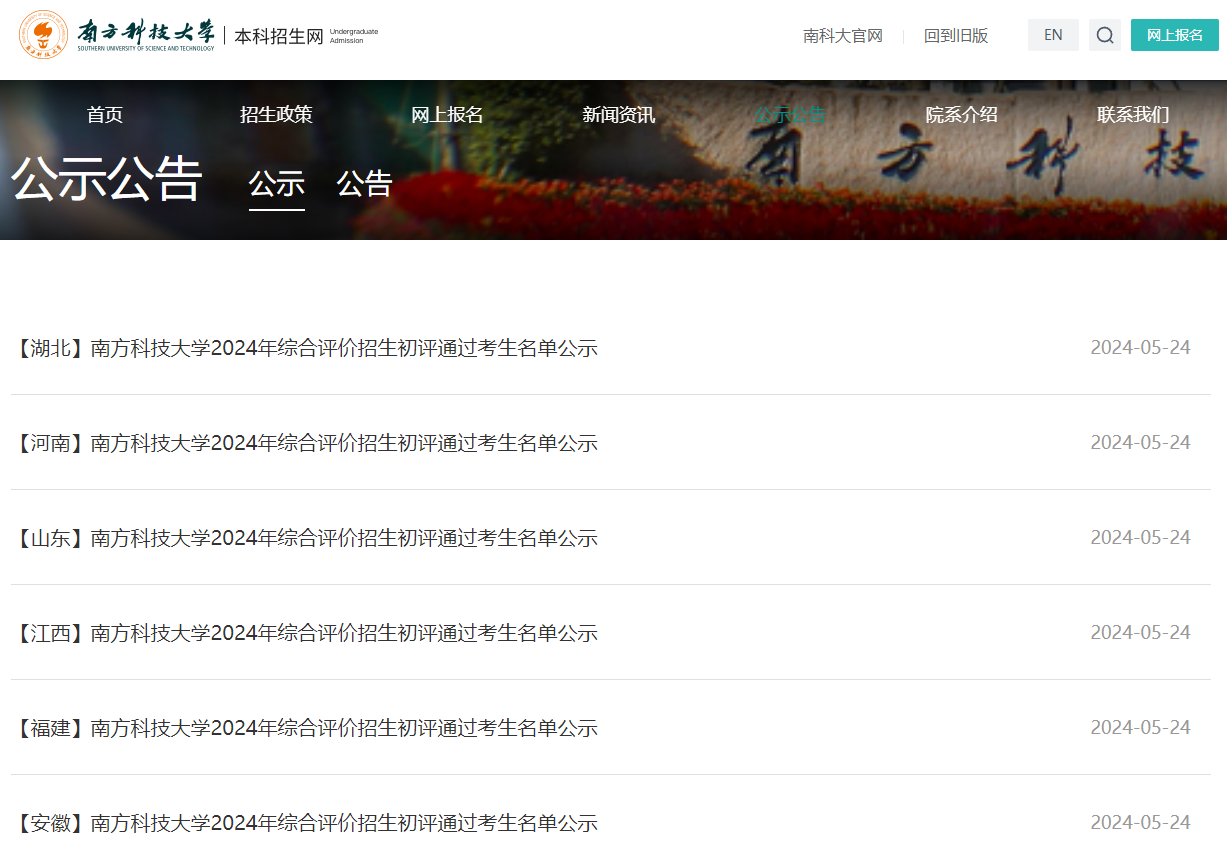1227x852 pixels.
Task: Open the 【福建】 admission list announcement
Action: pyautogui.click(x=305, y=728)
